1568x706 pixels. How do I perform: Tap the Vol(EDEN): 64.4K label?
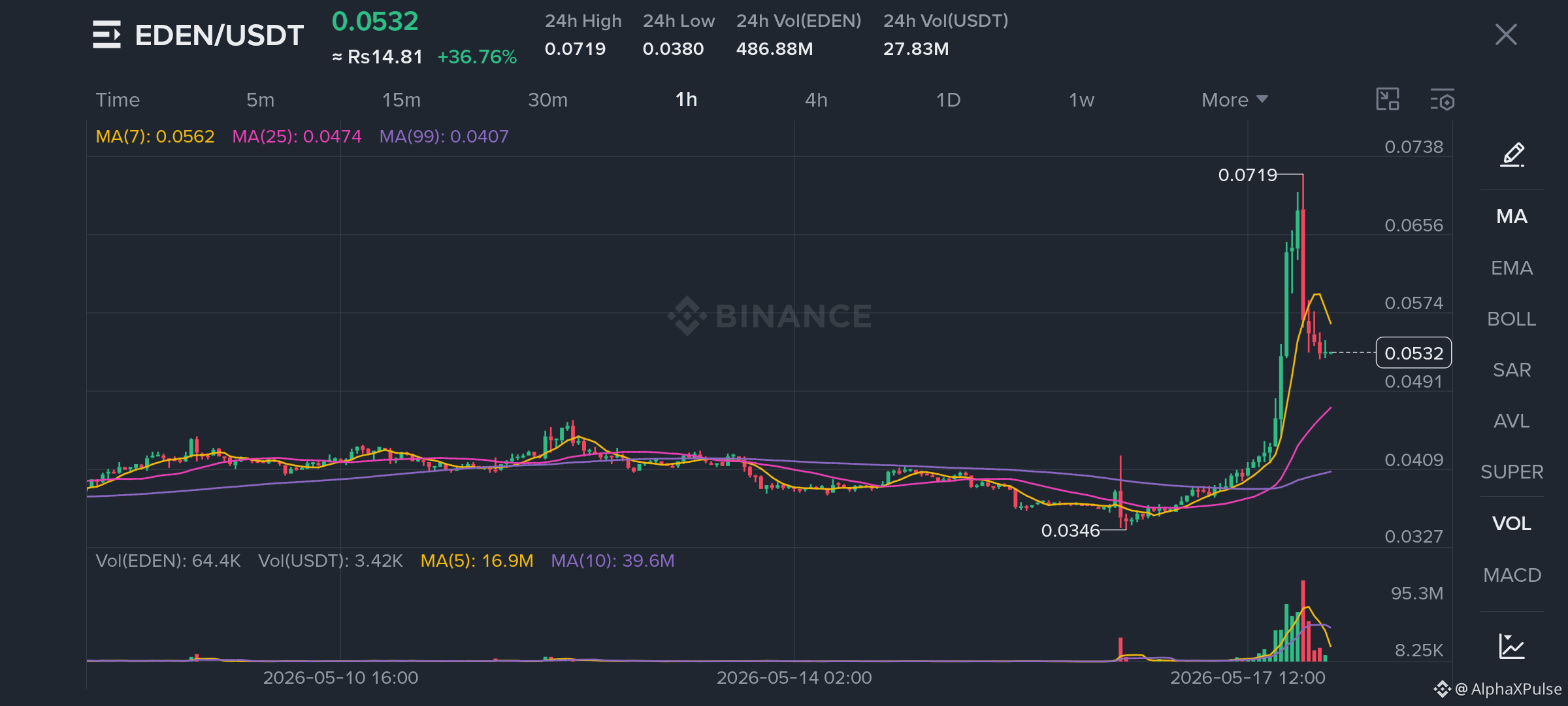coord(168,561)
